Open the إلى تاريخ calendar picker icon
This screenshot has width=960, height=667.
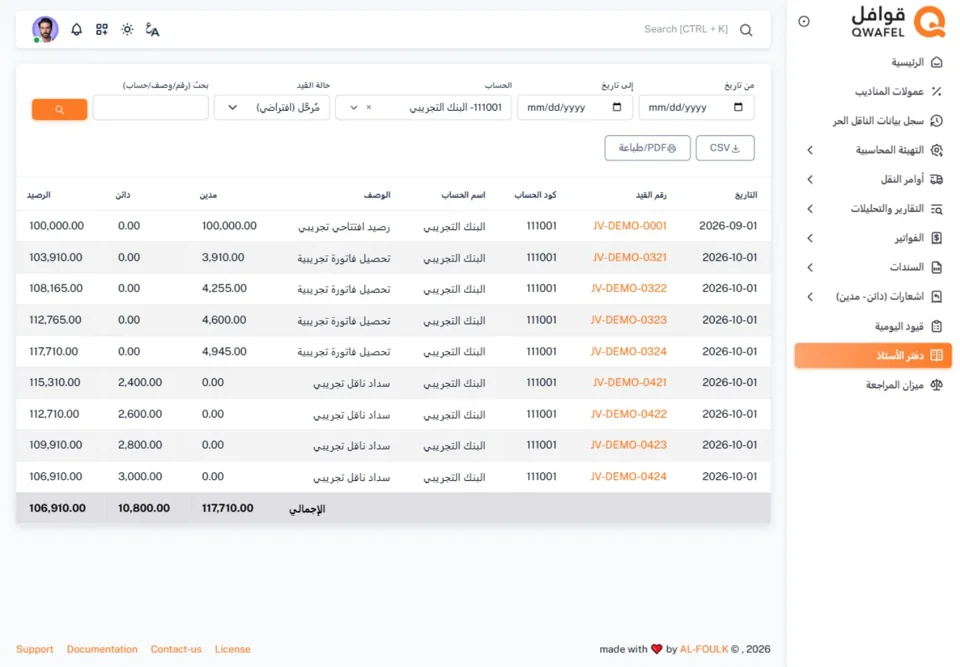click(x=617, y=107)
